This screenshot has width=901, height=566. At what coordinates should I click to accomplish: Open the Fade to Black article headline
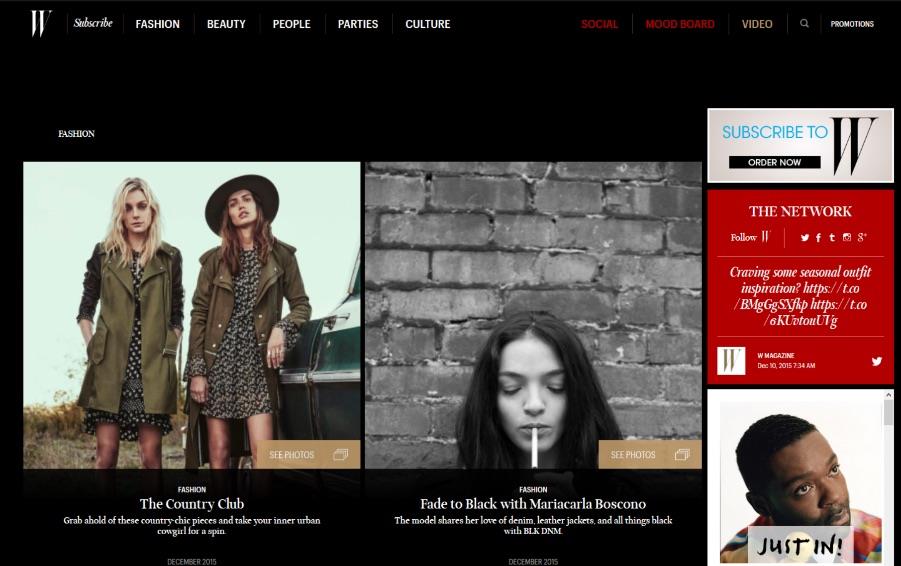pos(532,504)
